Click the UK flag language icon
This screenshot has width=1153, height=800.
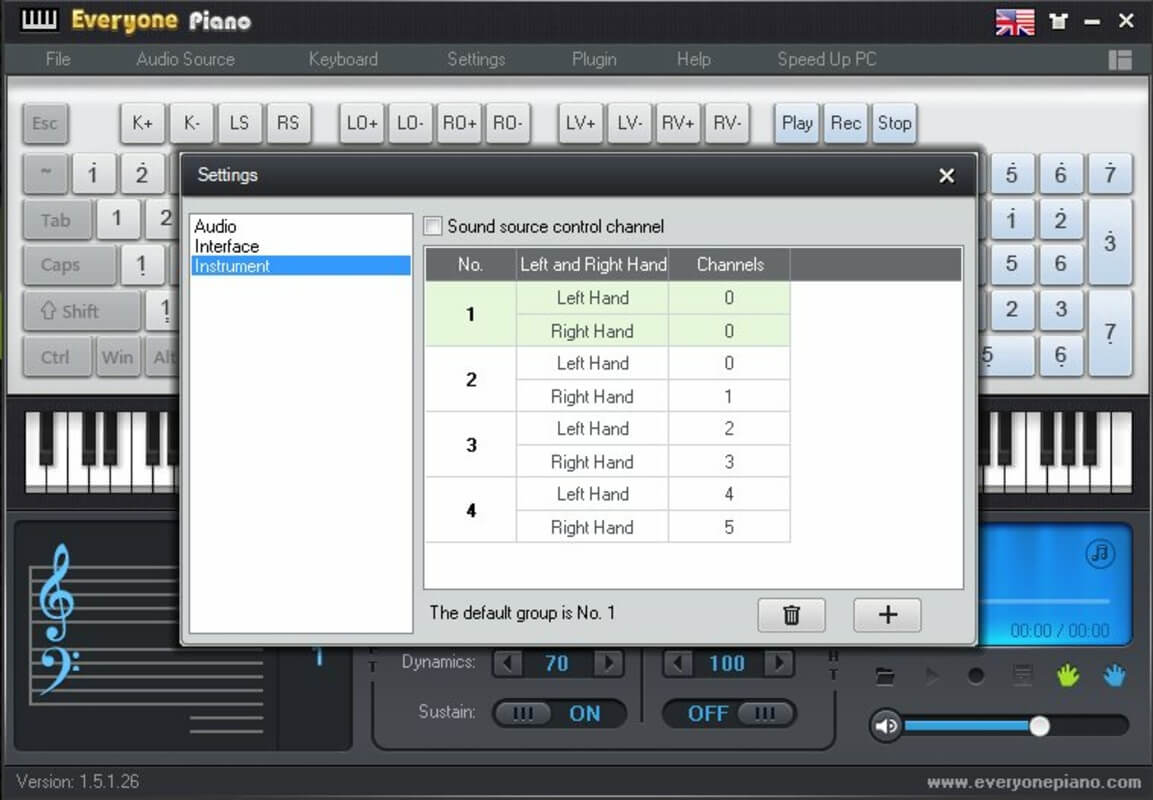point(1015,22)
